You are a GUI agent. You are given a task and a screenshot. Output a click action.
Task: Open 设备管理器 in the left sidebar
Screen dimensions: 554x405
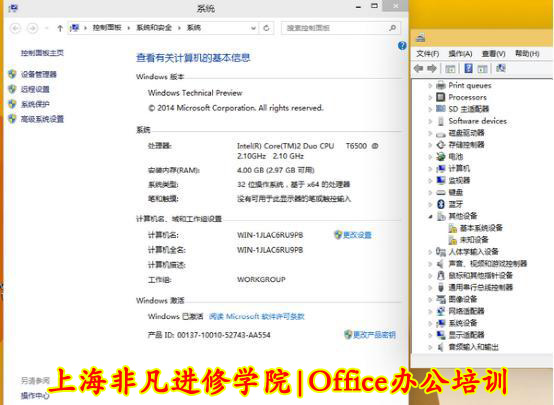(39, 74)
